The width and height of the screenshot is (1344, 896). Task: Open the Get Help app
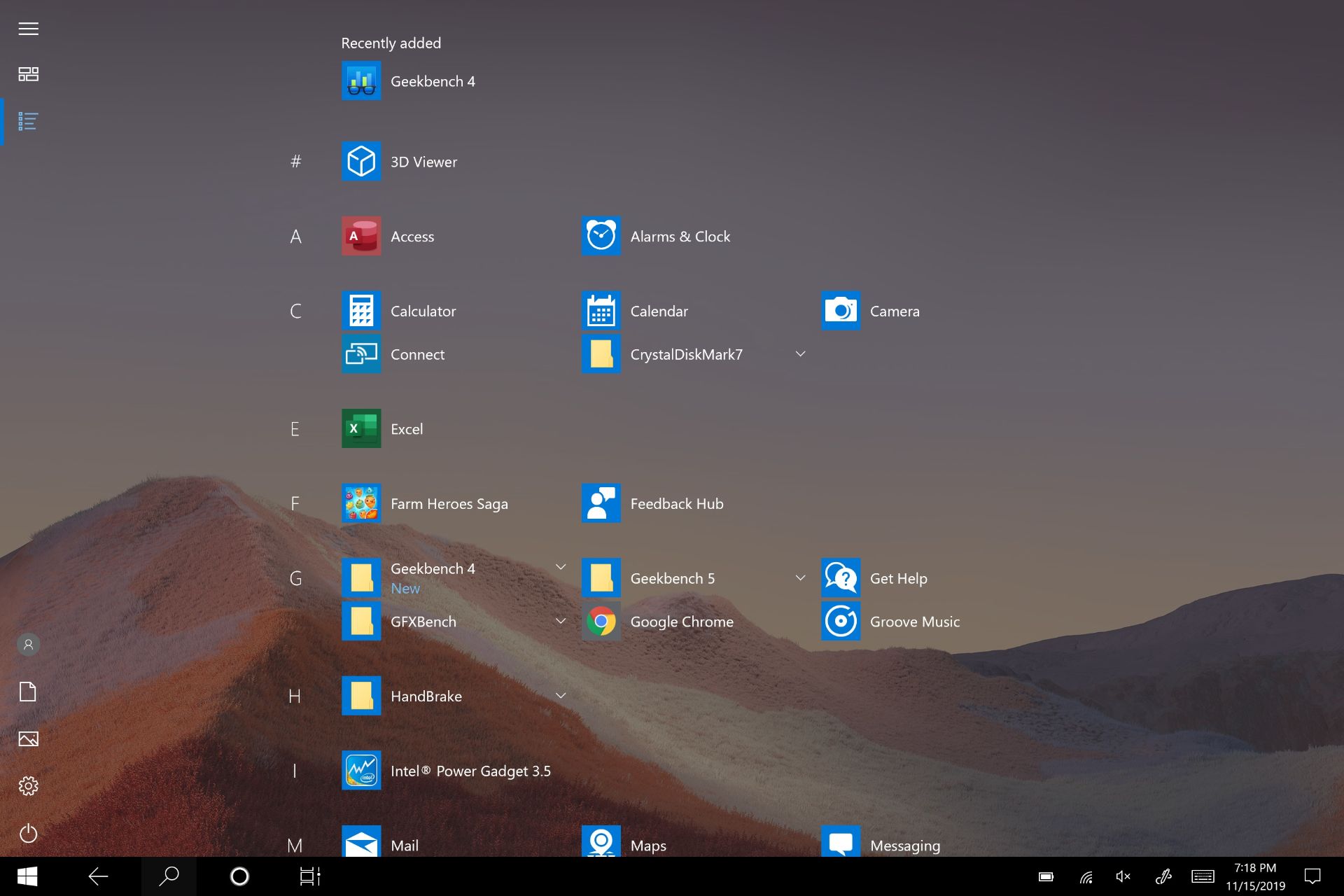[x=875, y=578]
